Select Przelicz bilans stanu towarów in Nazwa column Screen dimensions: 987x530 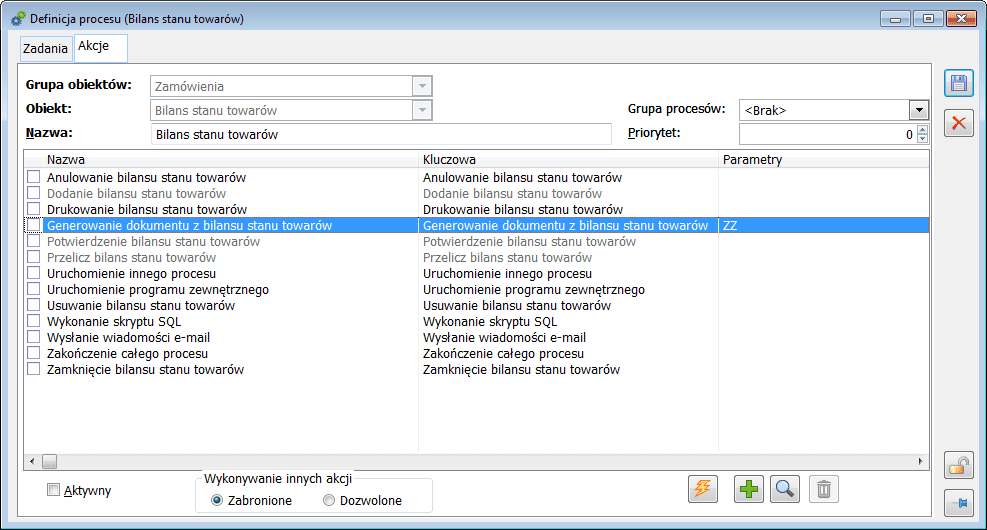click(132, 257)
